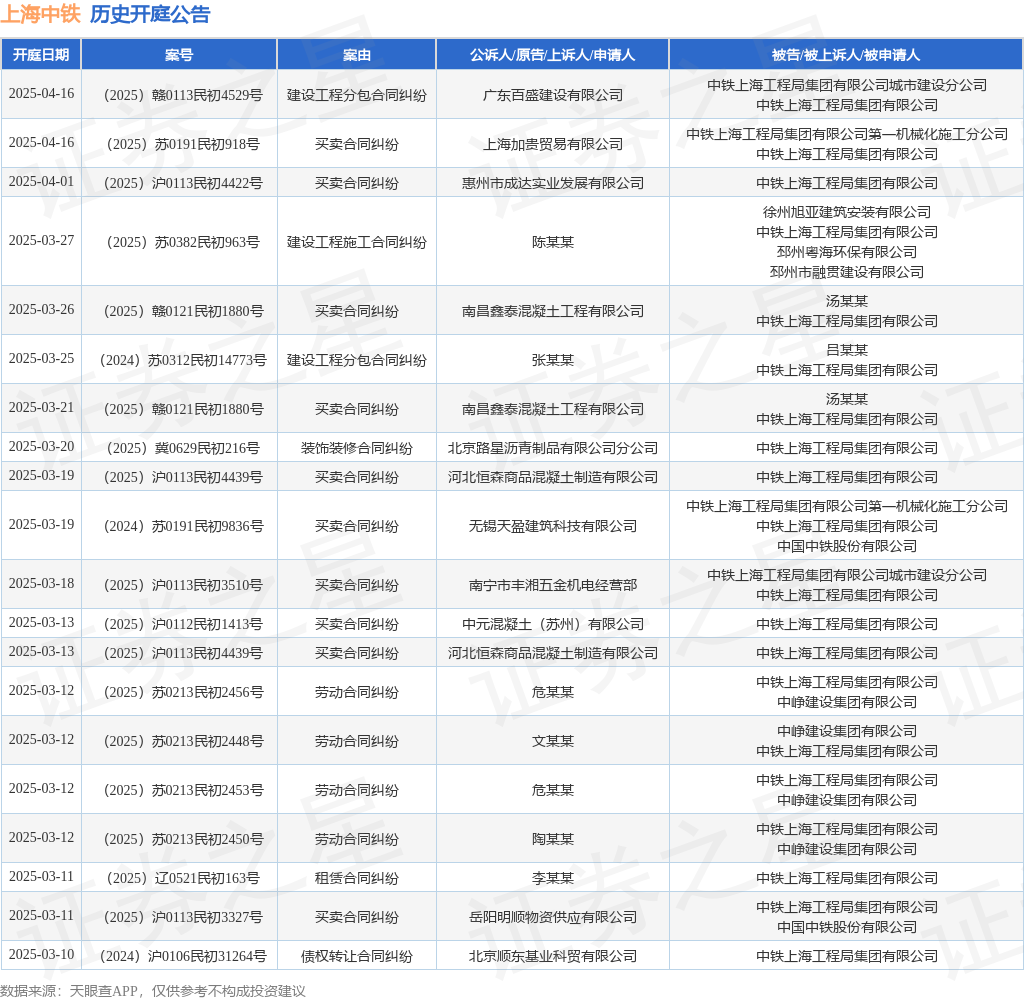Click the date 2025-03-26

41,310
